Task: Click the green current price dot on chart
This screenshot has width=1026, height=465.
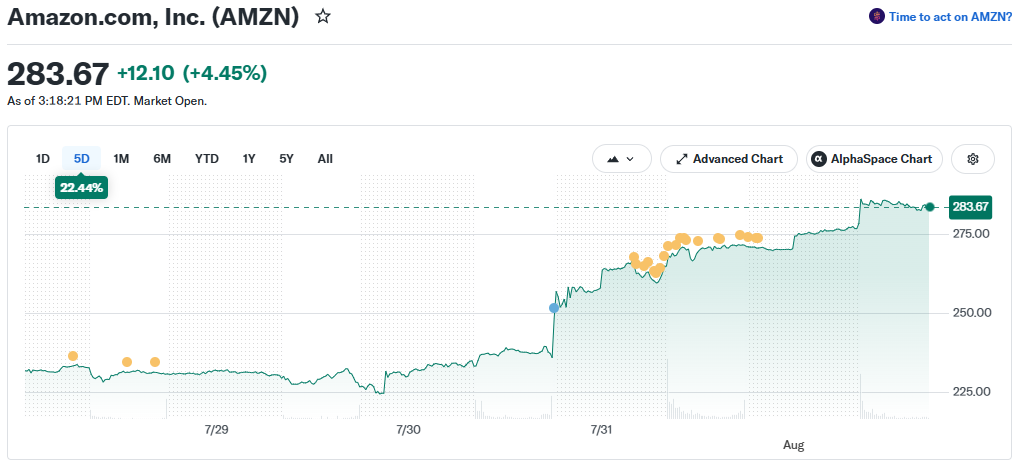Action: click(x=929, y=207)
